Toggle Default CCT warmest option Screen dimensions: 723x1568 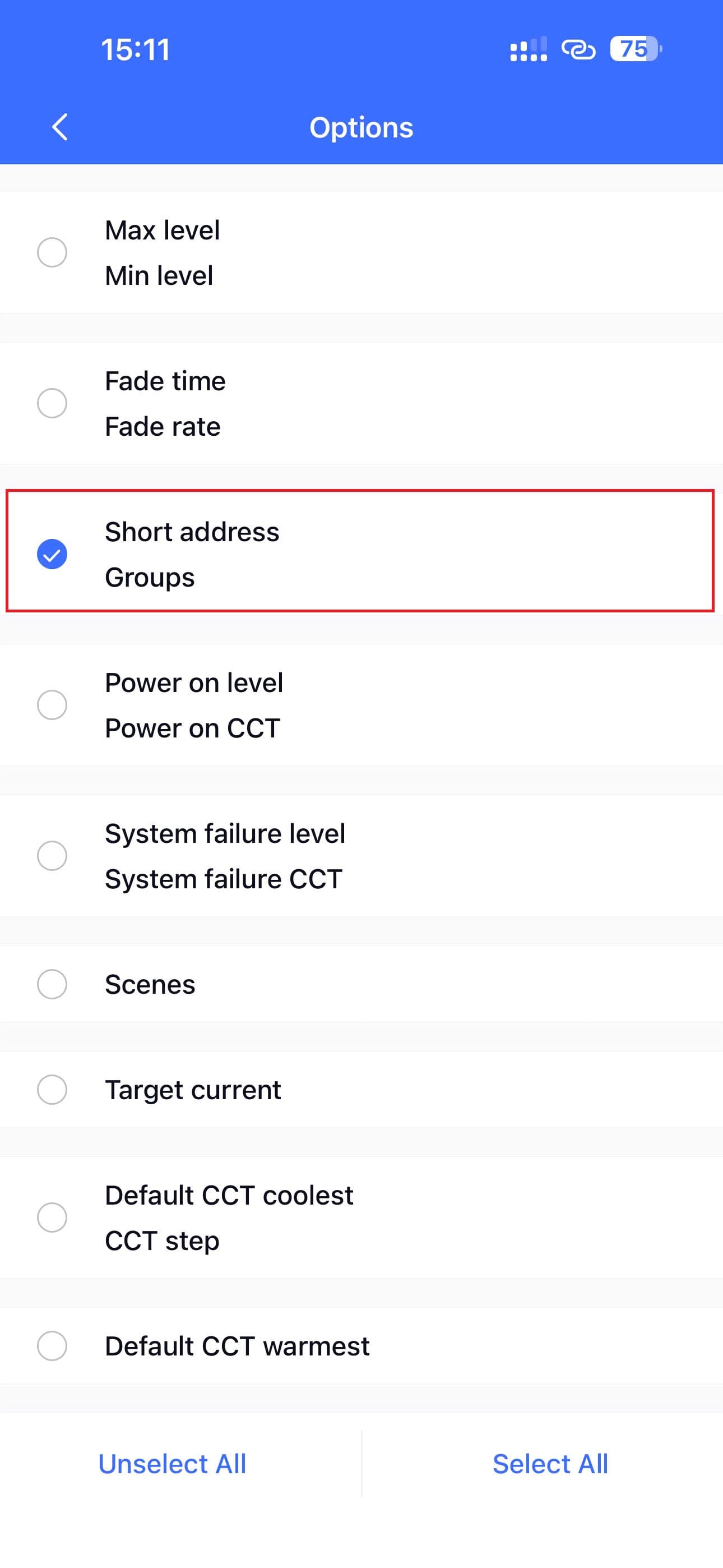(x=52, y=1346)
